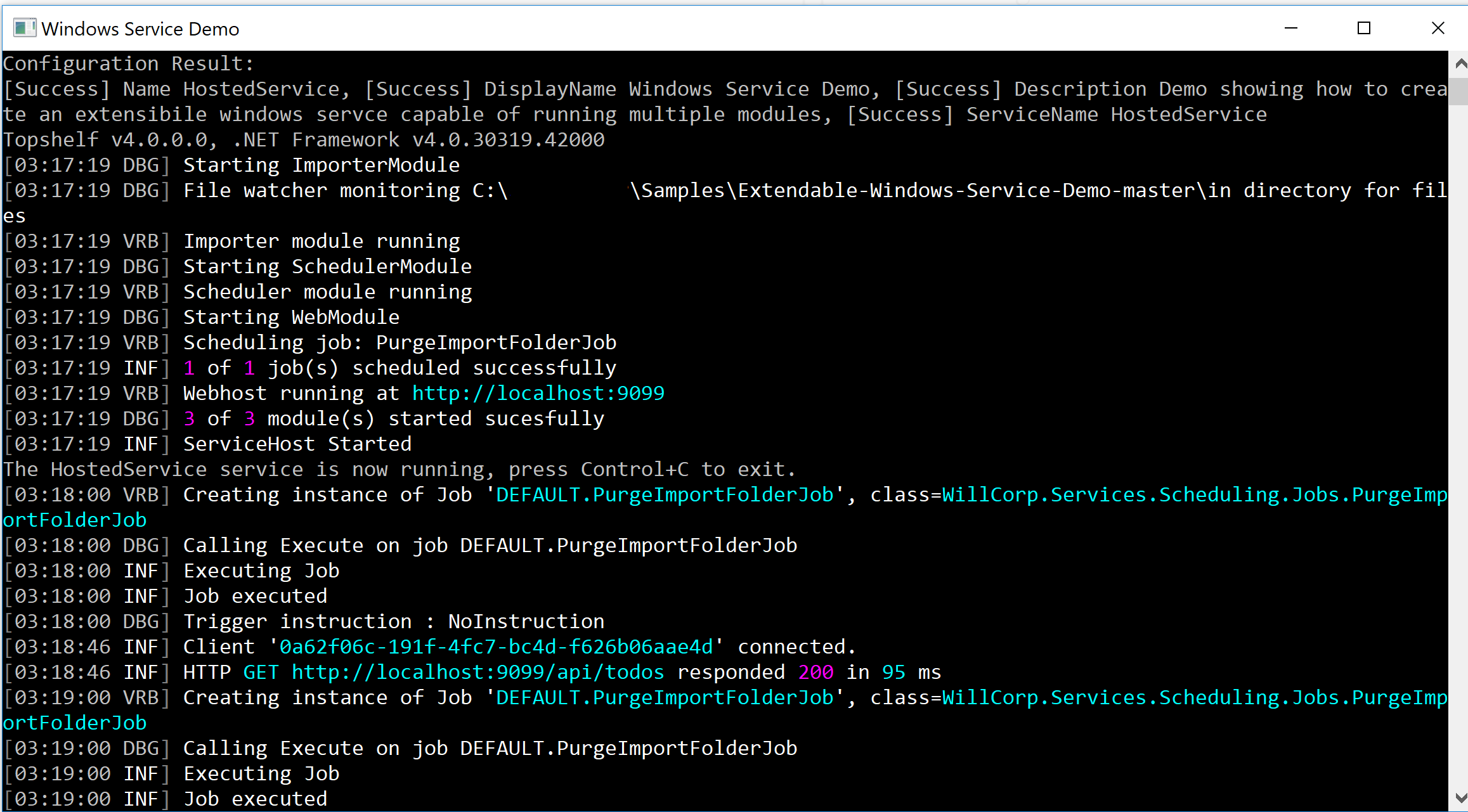
Task: Click the scrollbar up arrow
Action: [1458, 63]
